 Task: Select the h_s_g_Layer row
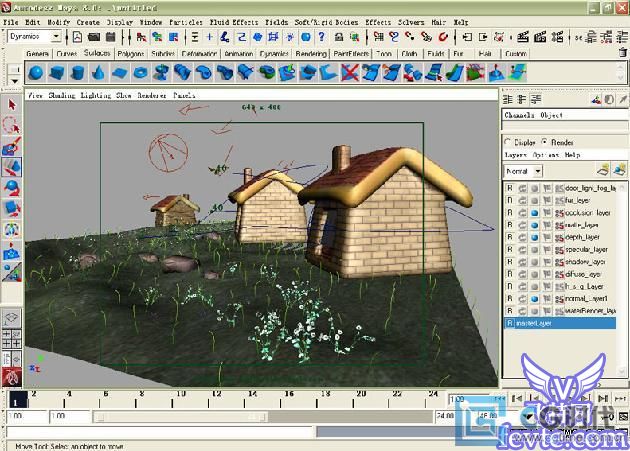[x=560, y=287]
